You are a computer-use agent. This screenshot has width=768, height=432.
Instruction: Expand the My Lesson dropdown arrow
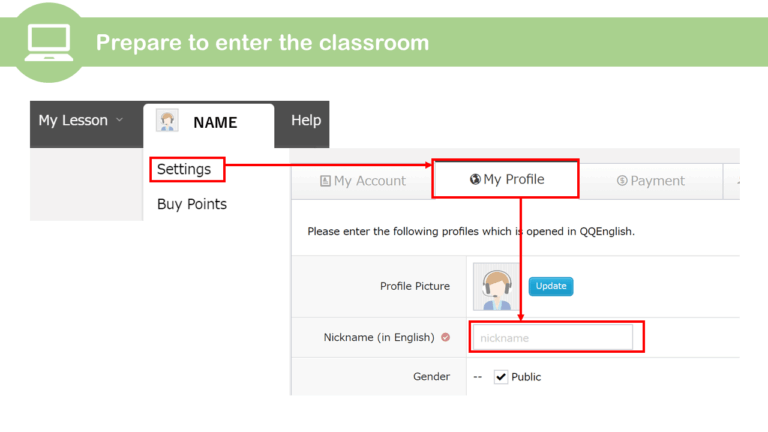pos(120,121)
